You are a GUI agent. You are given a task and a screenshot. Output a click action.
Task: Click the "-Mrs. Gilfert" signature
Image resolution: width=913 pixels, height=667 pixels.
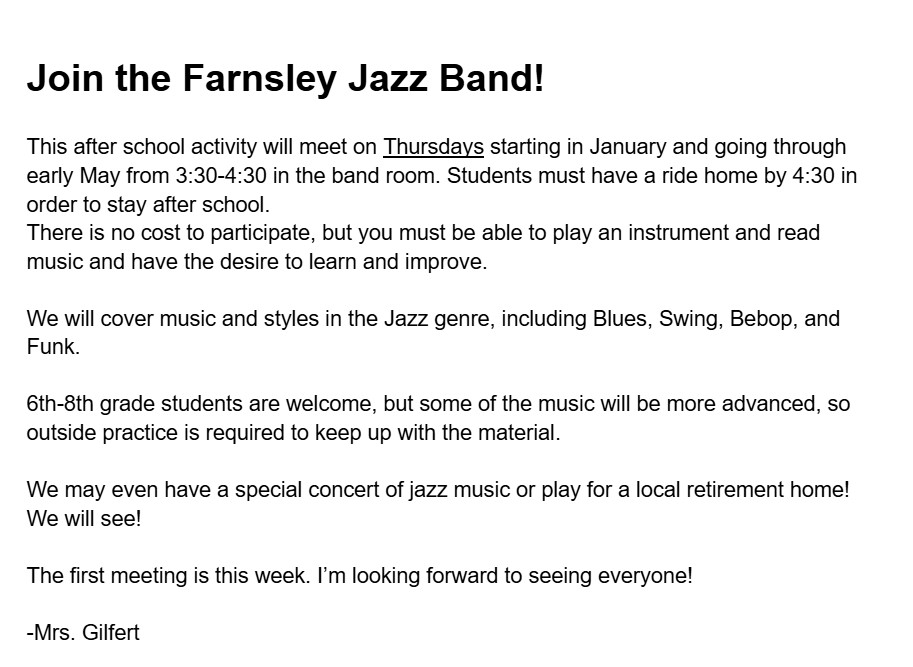[83, 632]
